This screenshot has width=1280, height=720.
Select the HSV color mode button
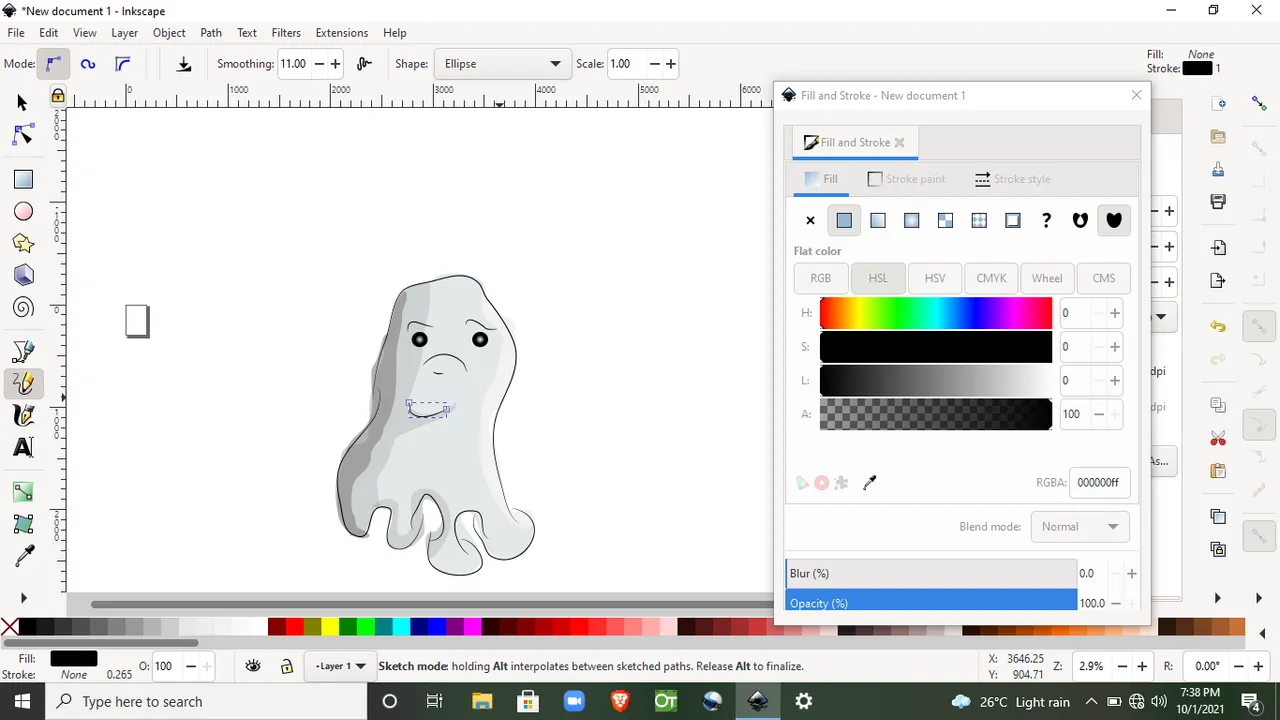click(x=935, y=278)
